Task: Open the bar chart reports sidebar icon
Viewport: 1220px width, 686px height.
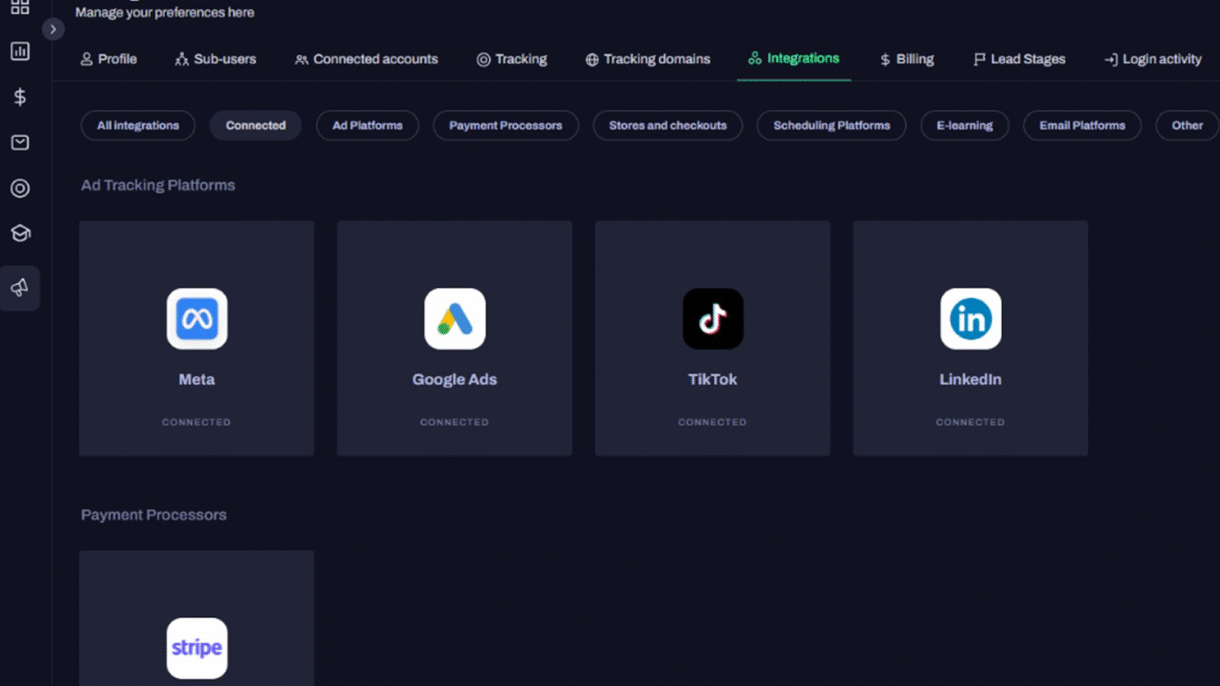Action: pyautogui.click(x=20, y=51)
